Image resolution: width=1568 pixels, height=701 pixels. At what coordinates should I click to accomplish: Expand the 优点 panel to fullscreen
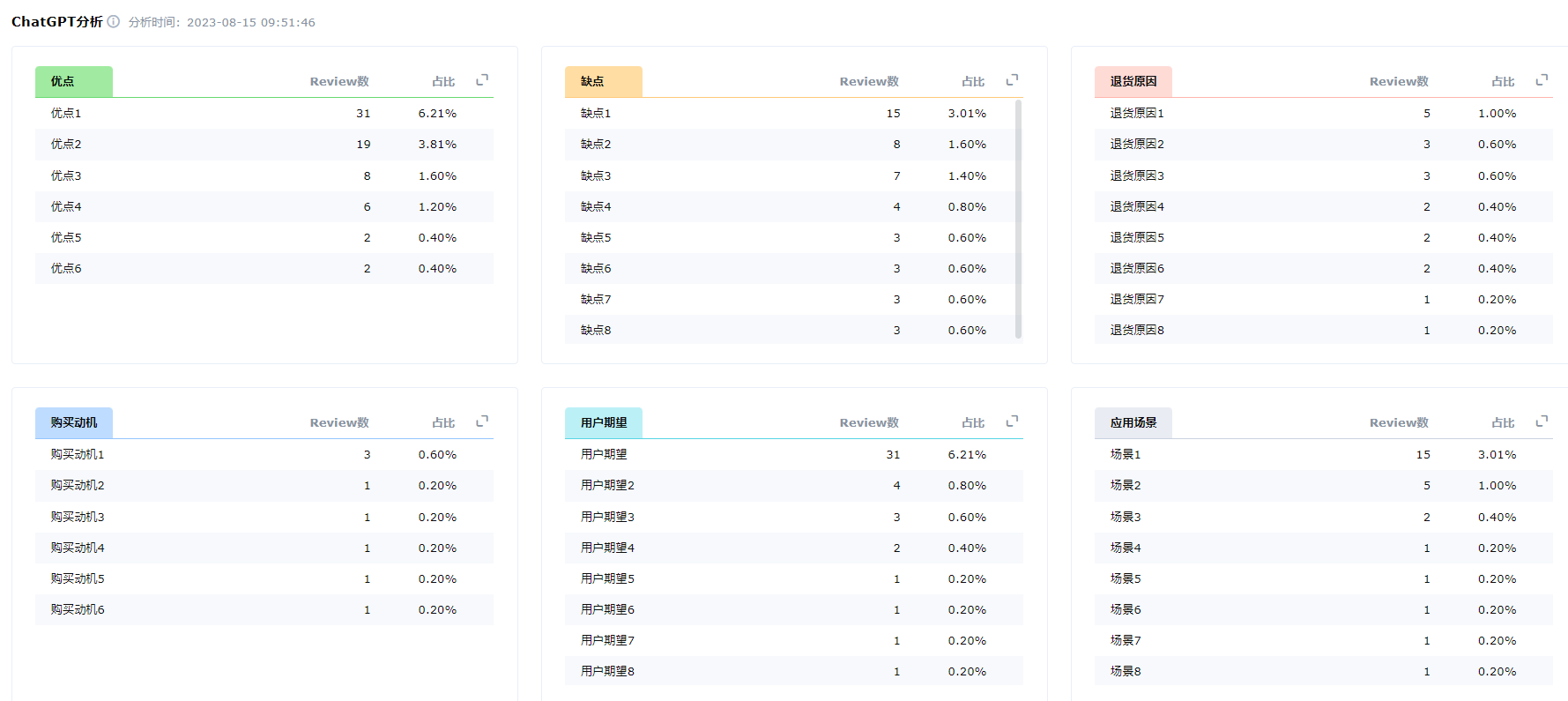click(482, 80)
